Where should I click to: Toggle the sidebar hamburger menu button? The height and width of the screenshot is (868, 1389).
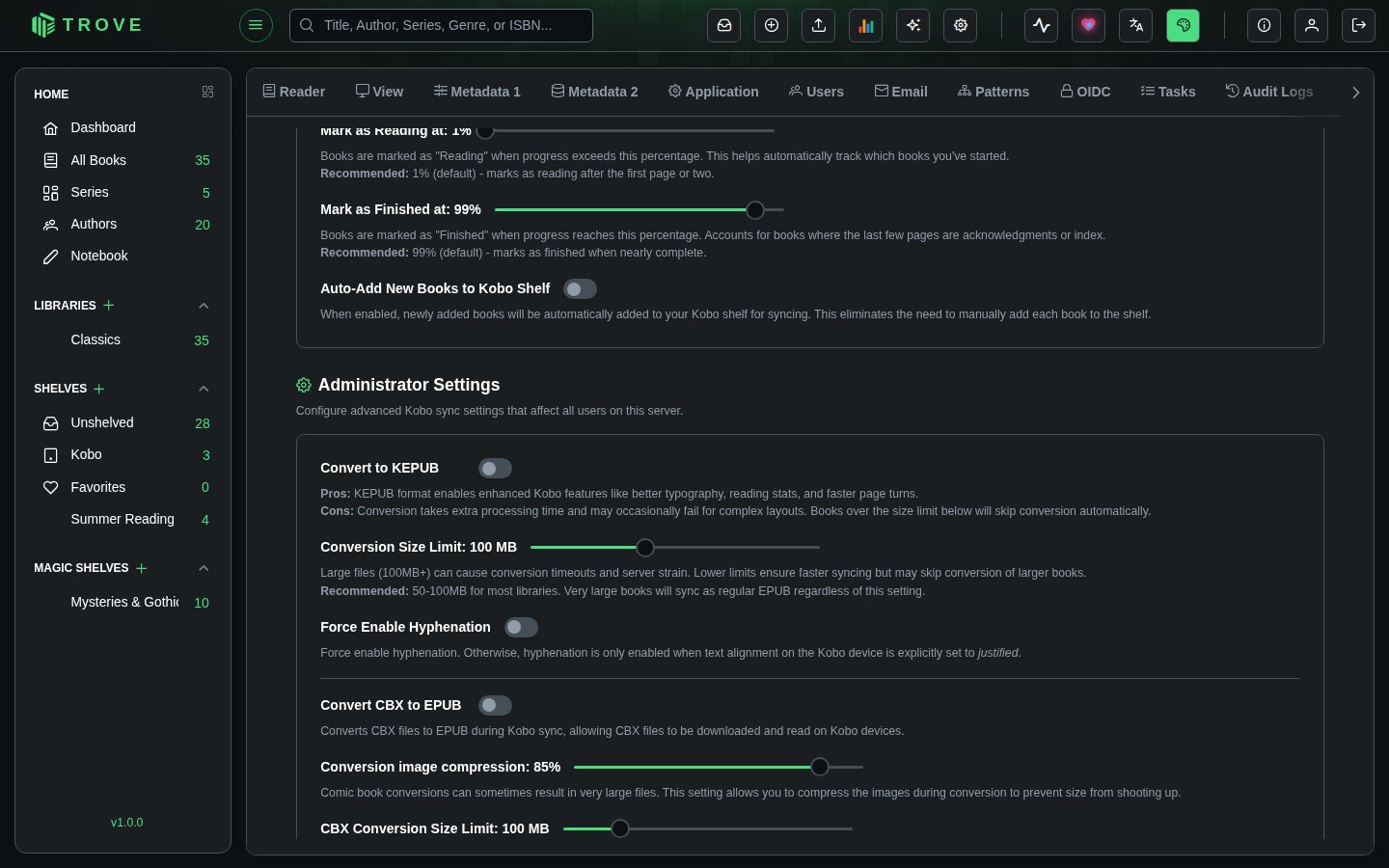[256, 25]
